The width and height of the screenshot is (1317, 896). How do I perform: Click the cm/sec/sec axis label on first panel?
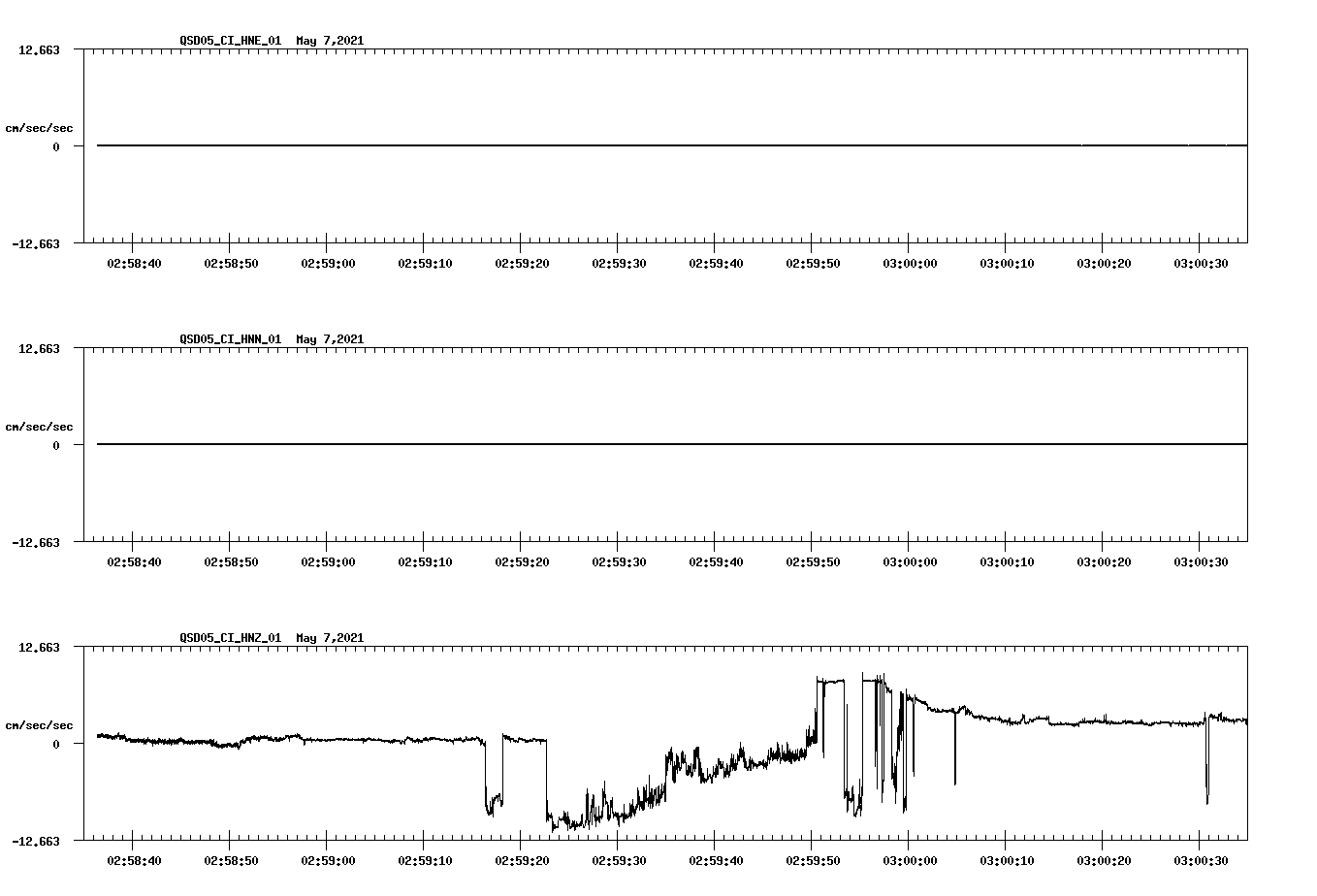coord(40,126)
